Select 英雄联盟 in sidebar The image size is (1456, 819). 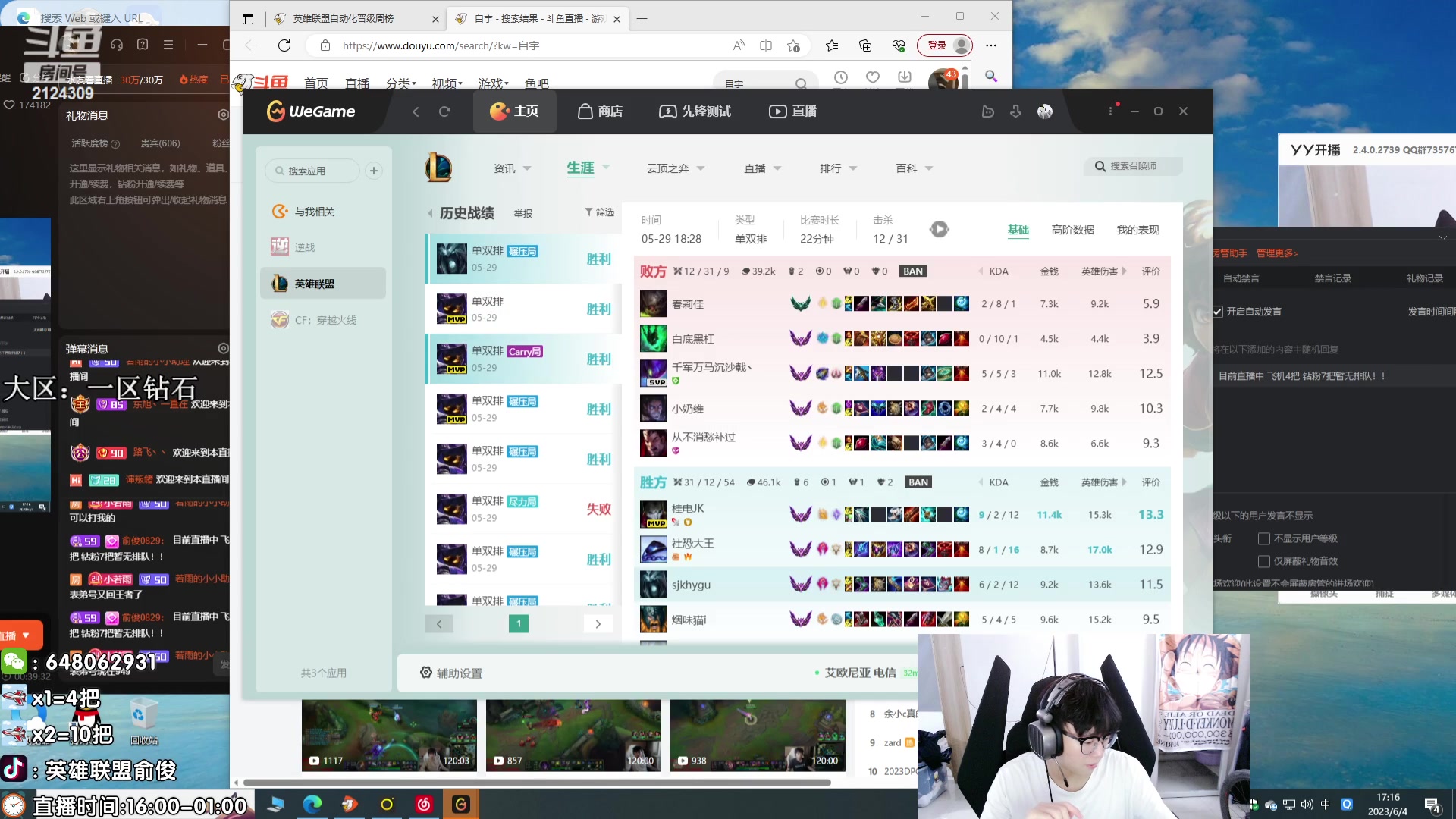323,284
